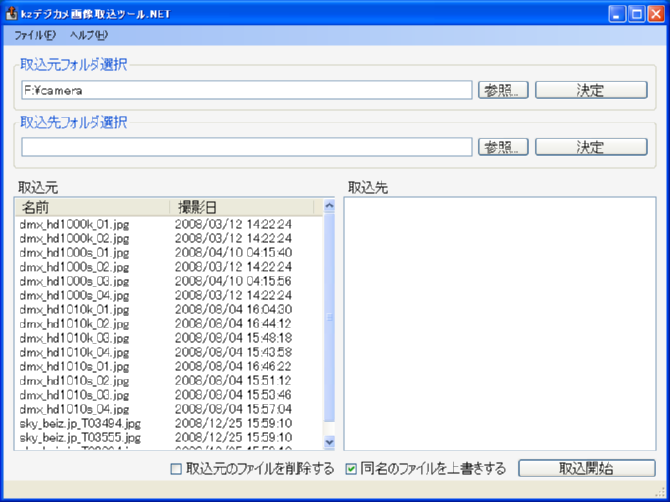This screenshot has width=670, height=502.
Task: Select file dmx_hd1010k_02.jpg
Action: (74, 324)
